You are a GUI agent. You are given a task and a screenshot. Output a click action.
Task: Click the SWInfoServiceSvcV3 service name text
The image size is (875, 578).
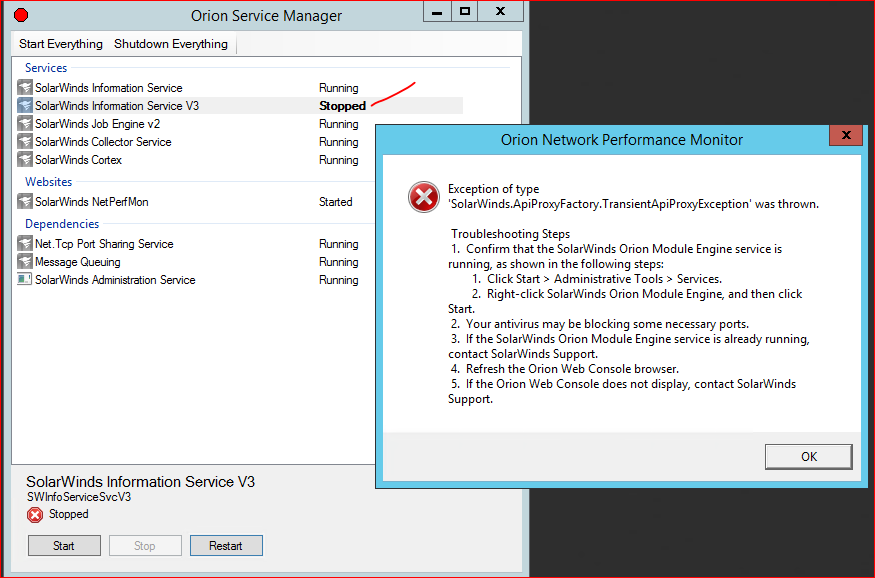pos(79,497)
